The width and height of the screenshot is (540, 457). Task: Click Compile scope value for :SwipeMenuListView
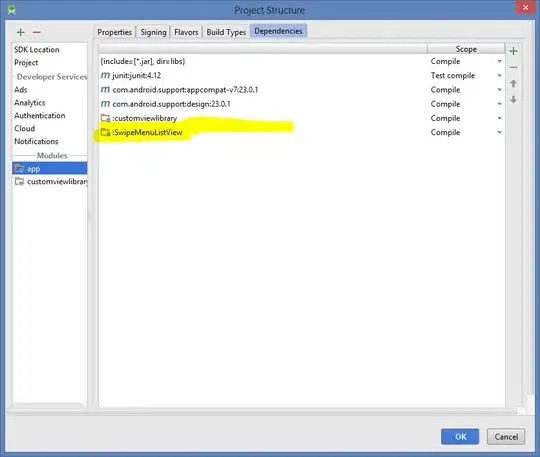coord(445,132)
